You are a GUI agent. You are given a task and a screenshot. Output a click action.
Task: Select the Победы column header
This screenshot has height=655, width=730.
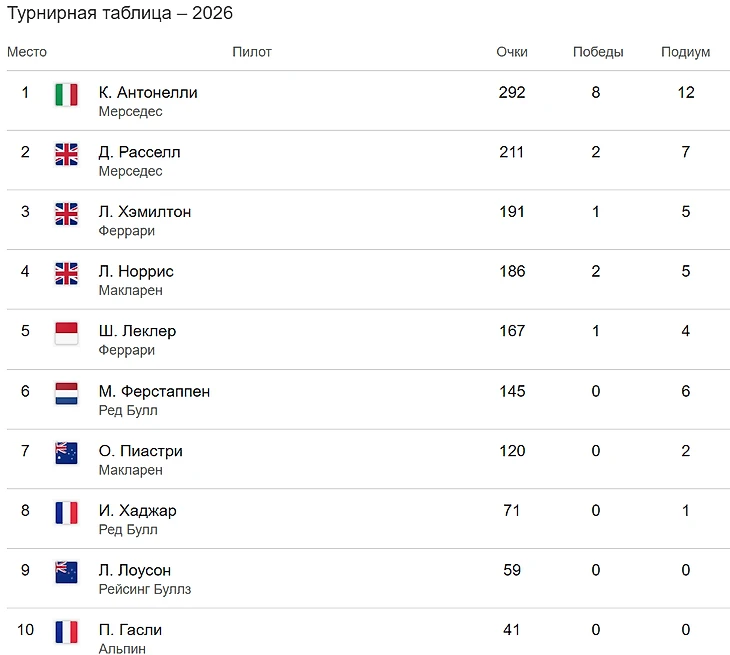point(598,52)
